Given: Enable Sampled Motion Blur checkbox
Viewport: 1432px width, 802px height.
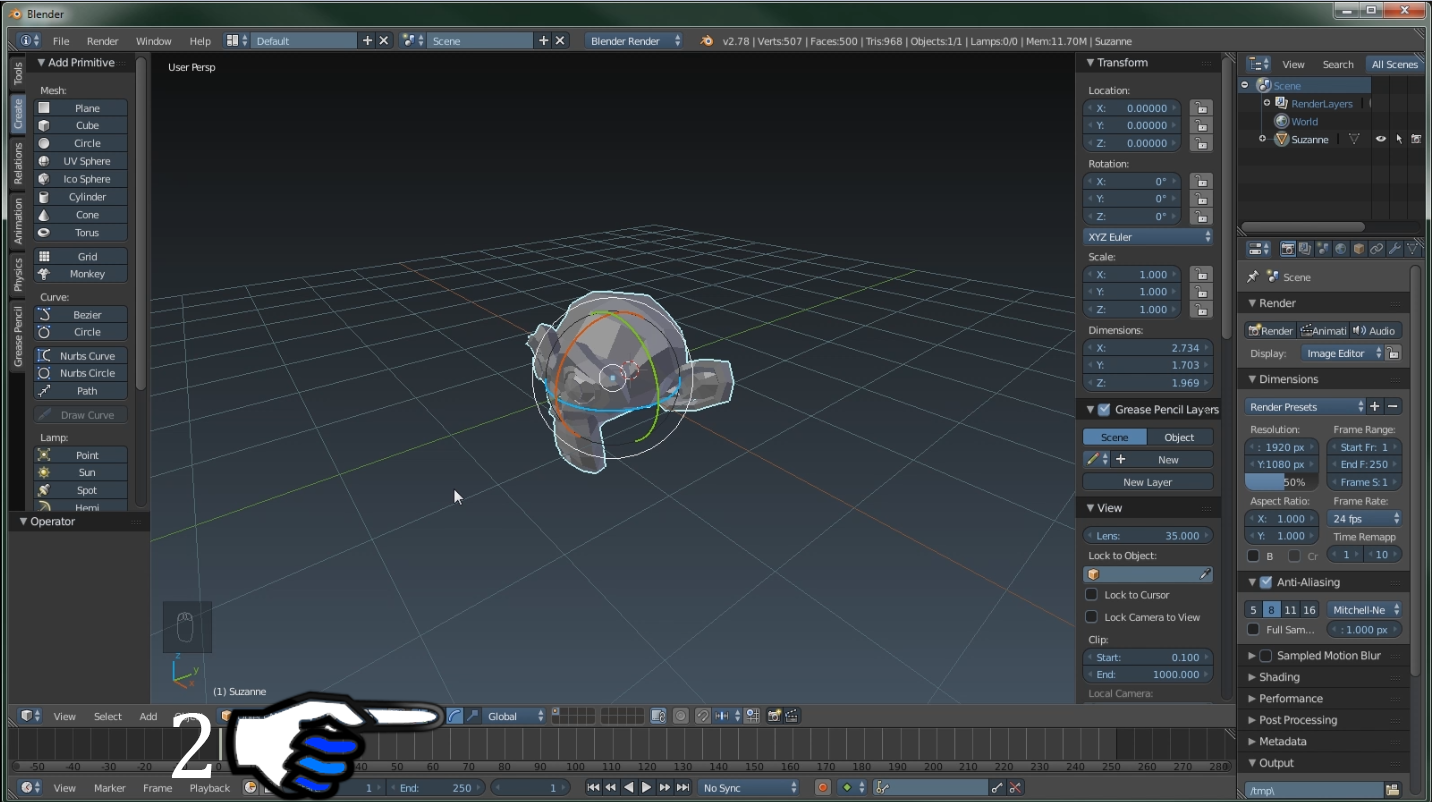Looking at the screenshot, I should click(x=1266, y=656).
